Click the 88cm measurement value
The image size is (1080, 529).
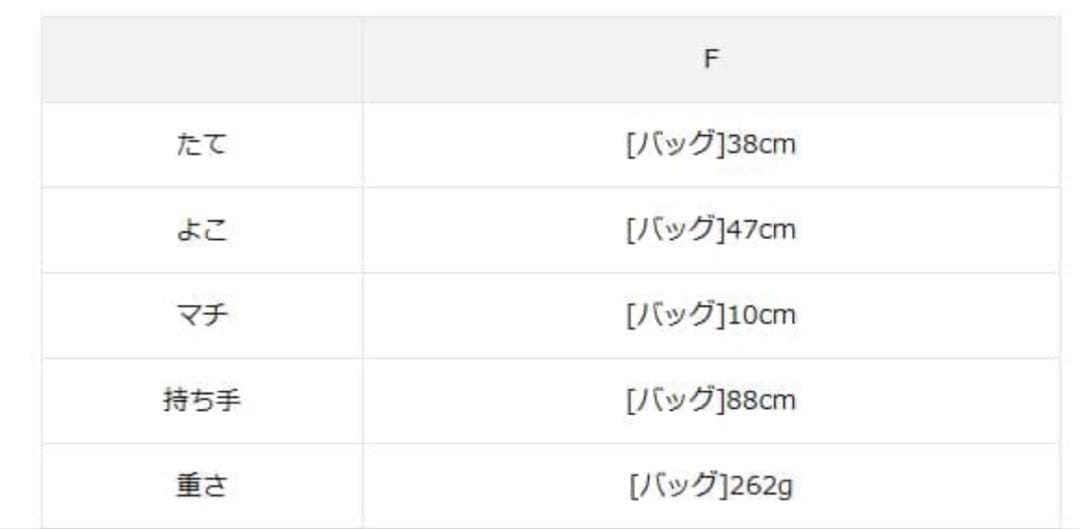pyautogui.click(x=761, y=401)
